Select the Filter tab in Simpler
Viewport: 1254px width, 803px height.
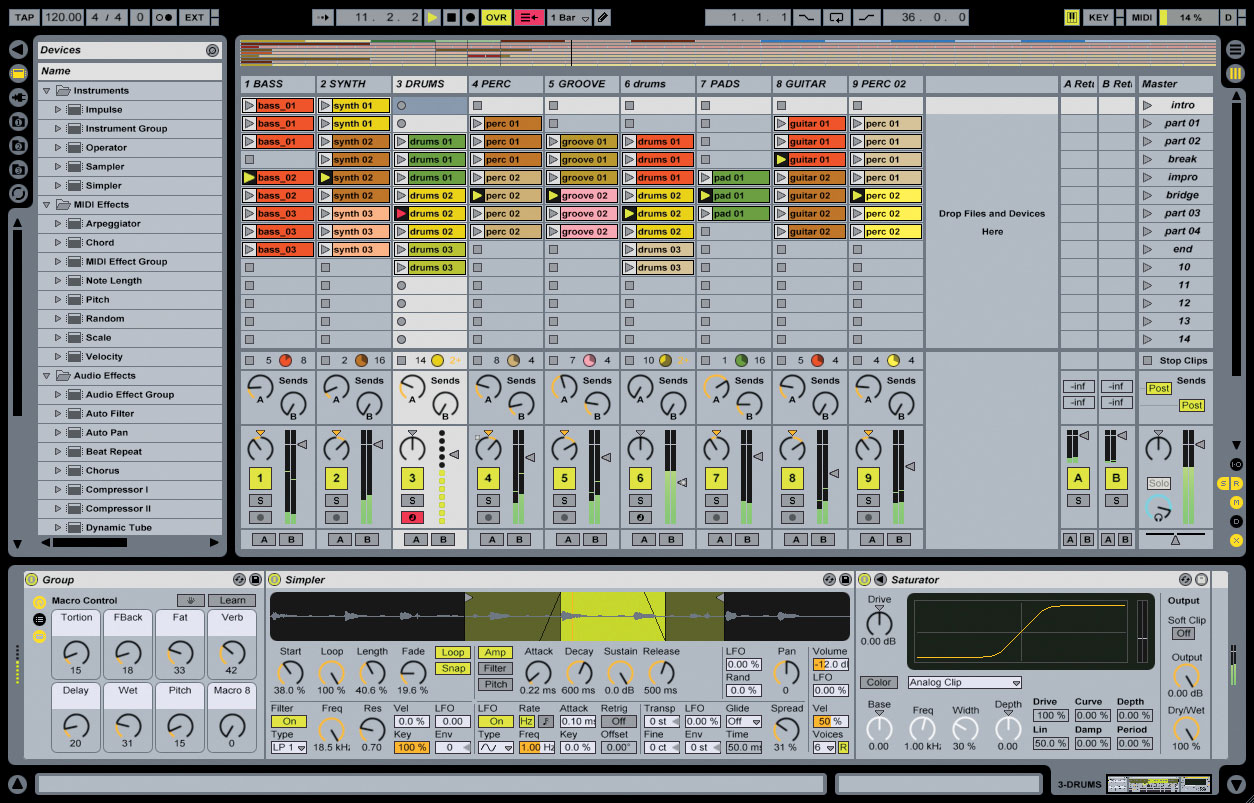pos(496,668)
